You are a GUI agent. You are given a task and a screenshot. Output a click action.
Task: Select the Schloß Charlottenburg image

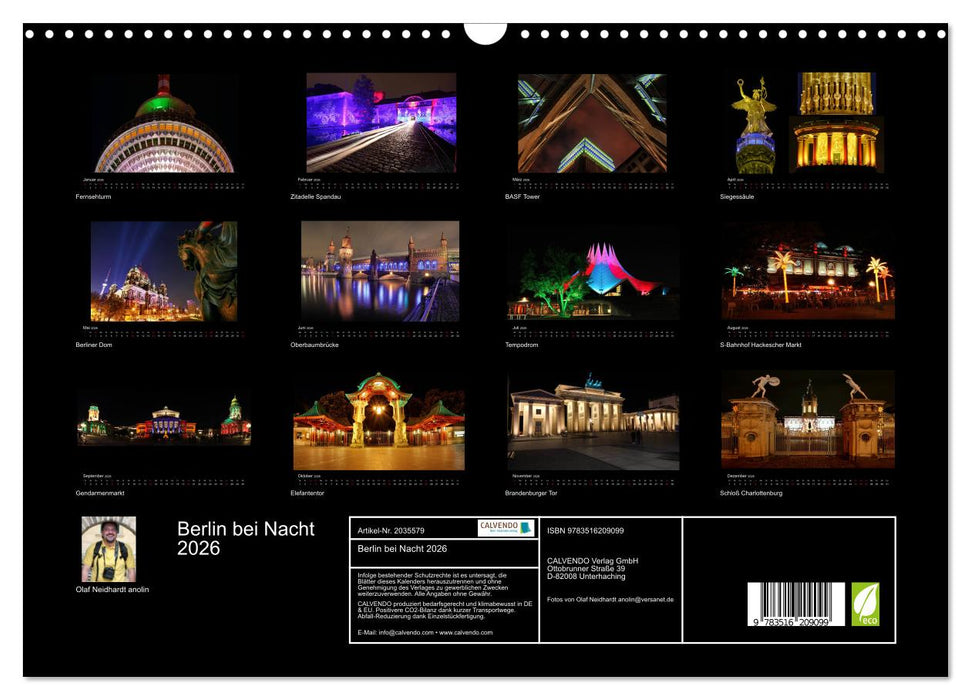(x=802, y=420)
